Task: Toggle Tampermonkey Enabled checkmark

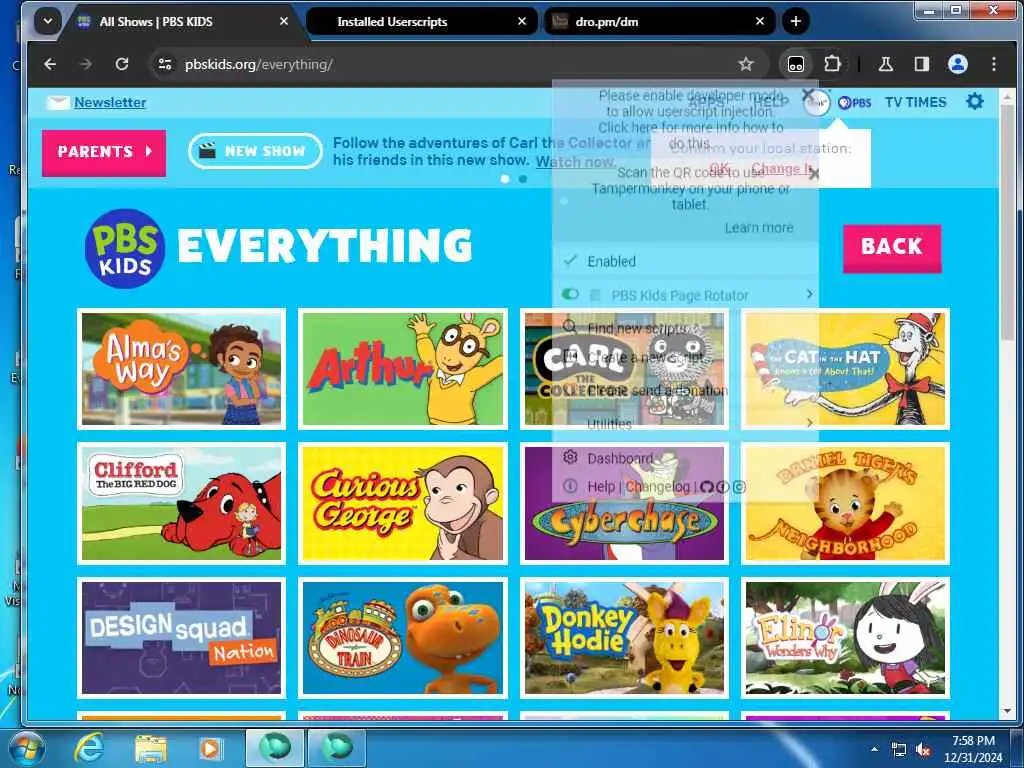Action: click(x=570, y=261)
